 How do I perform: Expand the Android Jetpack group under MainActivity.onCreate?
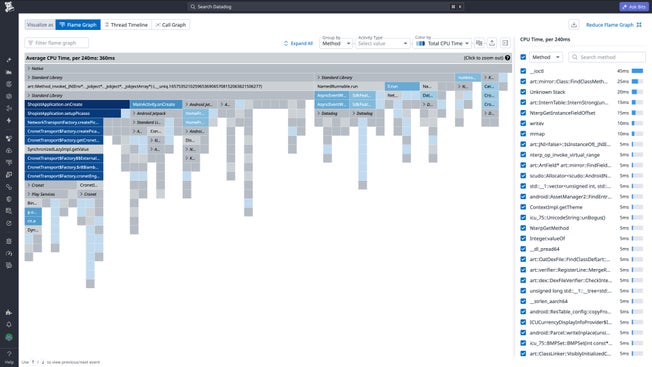134,113
